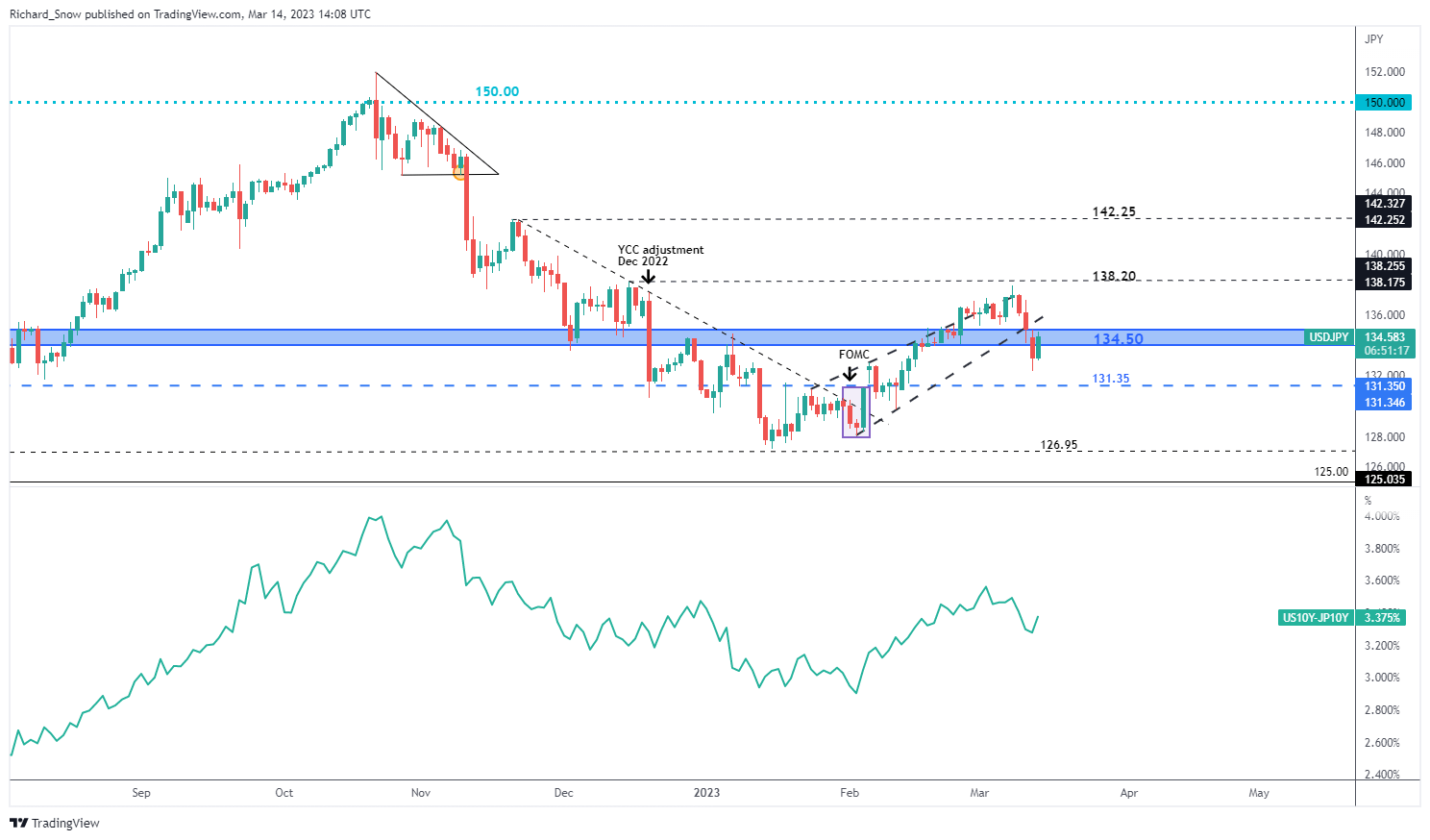Click the 138.20 level label
The height and width of the screenshot is (840, 1430).
coord(1114,276)
